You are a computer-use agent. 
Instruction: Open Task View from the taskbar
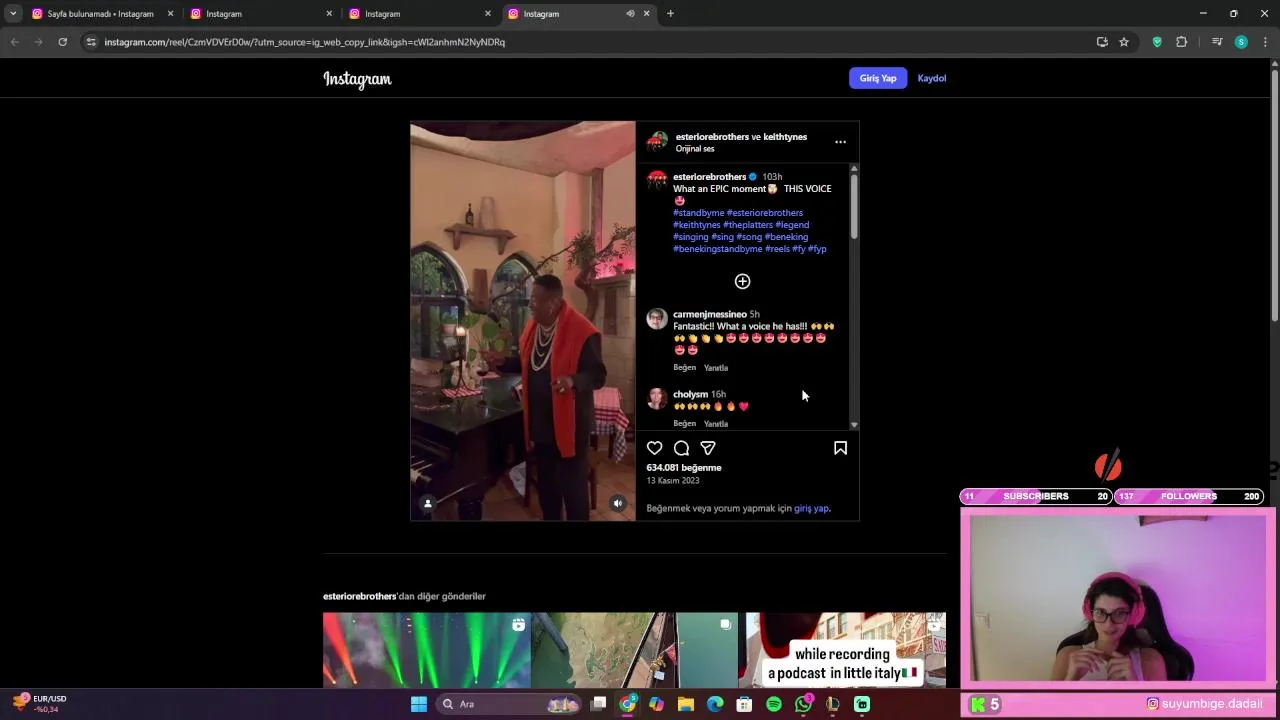(x=598, y=704)
